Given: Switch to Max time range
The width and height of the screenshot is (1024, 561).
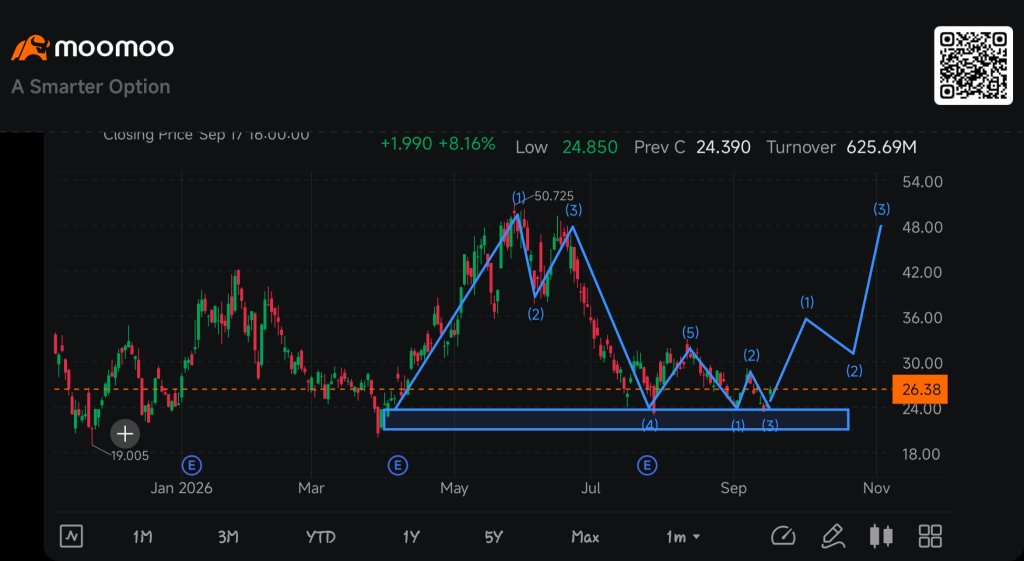Looking at the screenshot, I should tap(585, 537).
